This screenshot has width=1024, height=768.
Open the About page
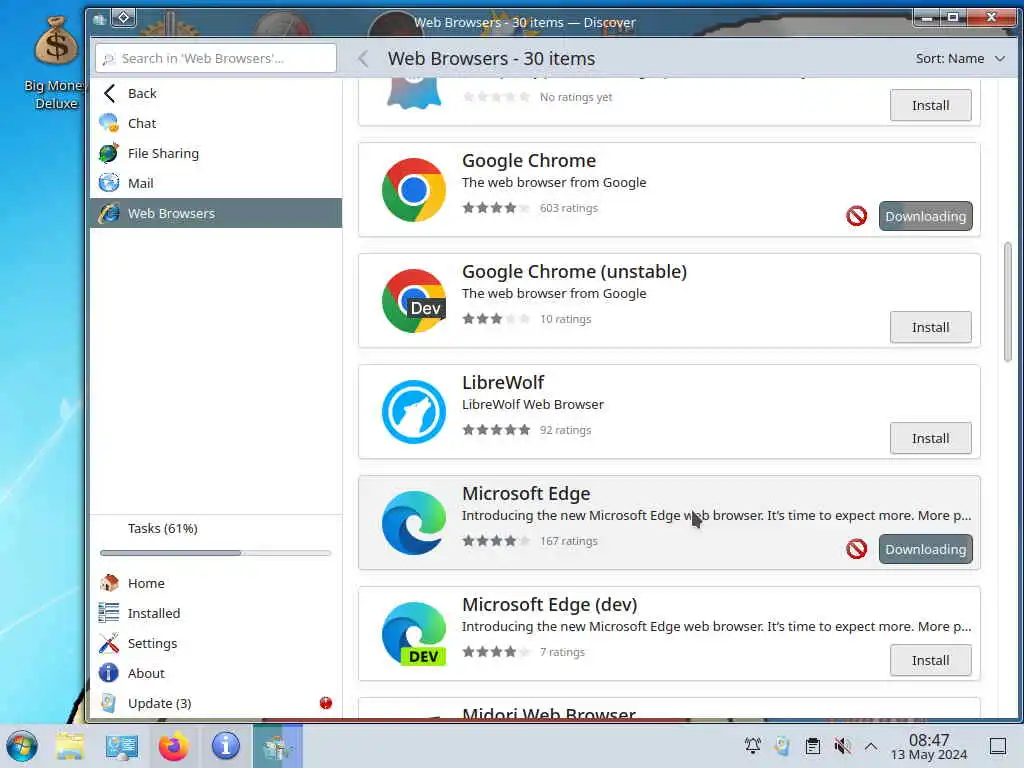tap(216, 673)
